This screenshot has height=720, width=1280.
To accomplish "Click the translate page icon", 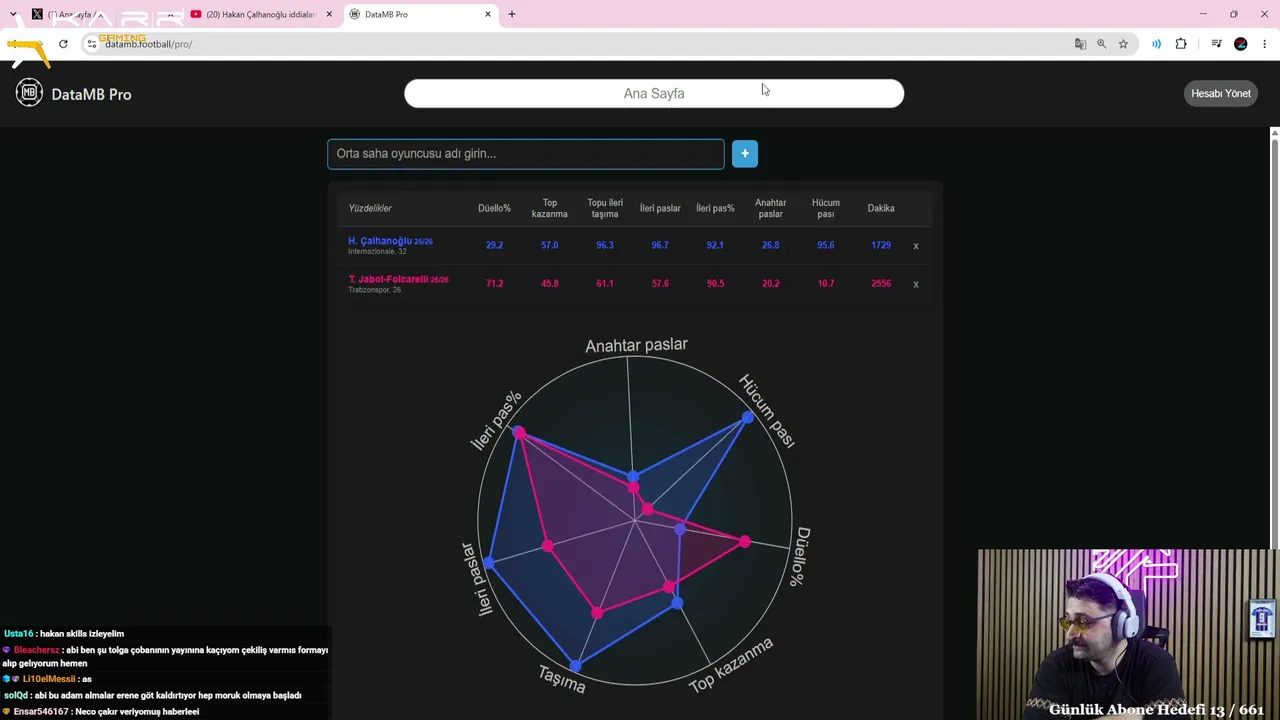I will point(1080,44).
